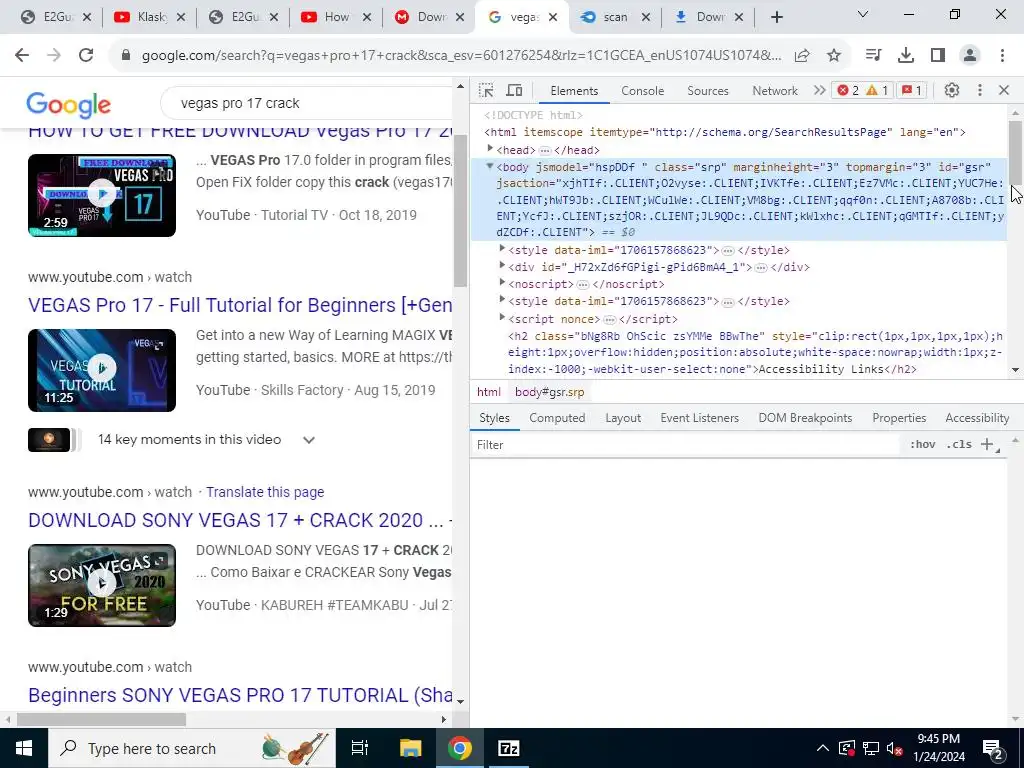1024x768 pixels.
Task: Open Chrome three-dot menu
Action: (1002, 56)
